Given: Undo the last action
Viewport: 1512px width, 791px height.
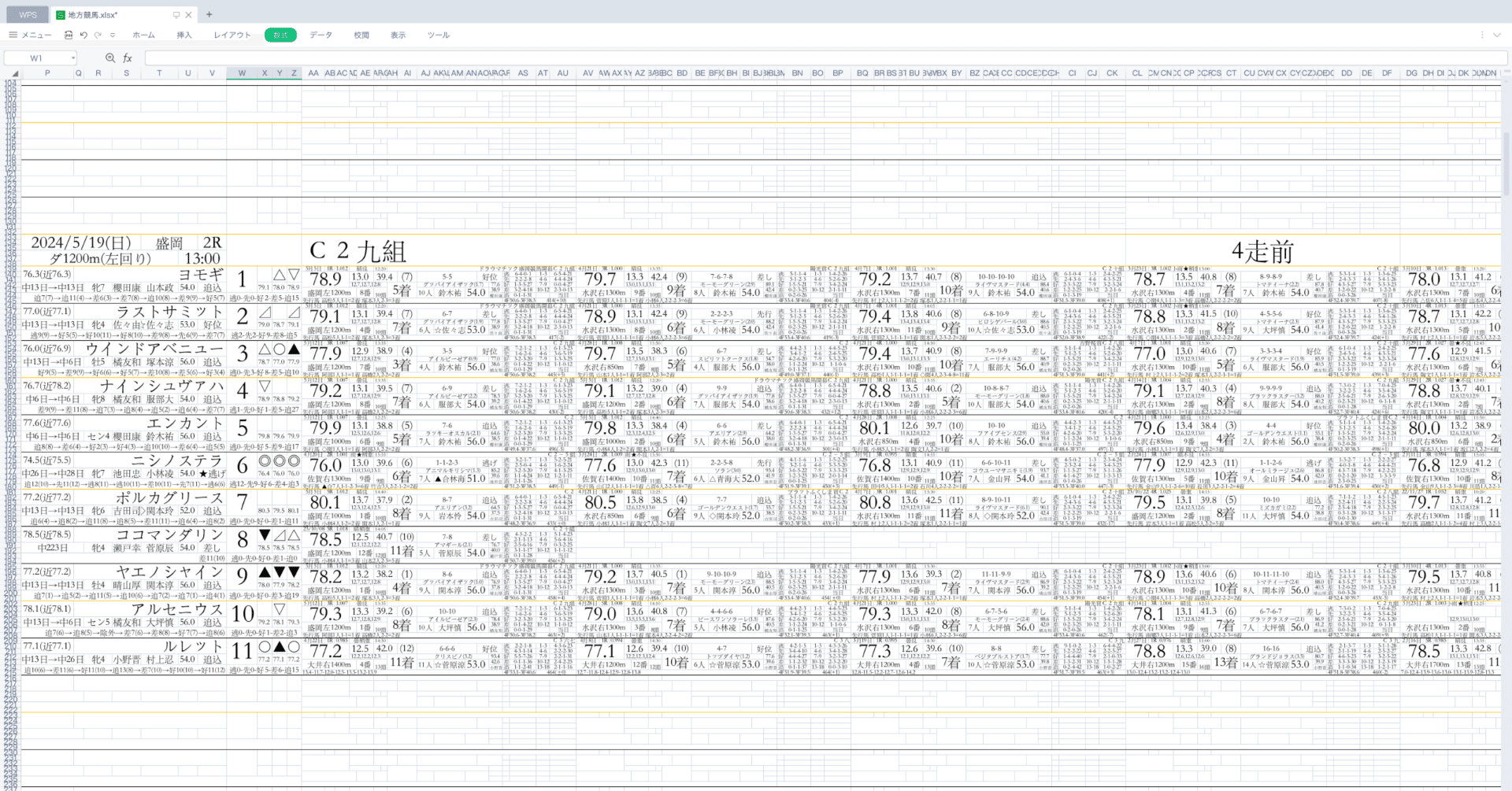Looking at the screenshot, I should 83,35.
